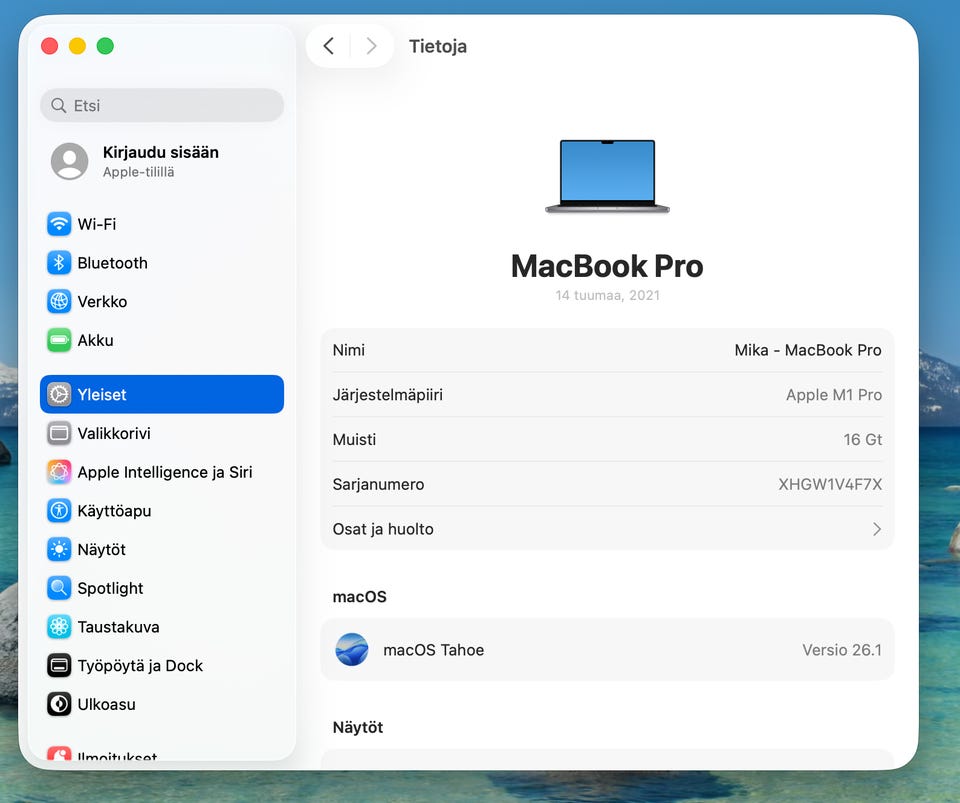Click the search magnifier in Etsi field
Image resolution: width=960 pixels, height=803 pixels.
point(58,105)
